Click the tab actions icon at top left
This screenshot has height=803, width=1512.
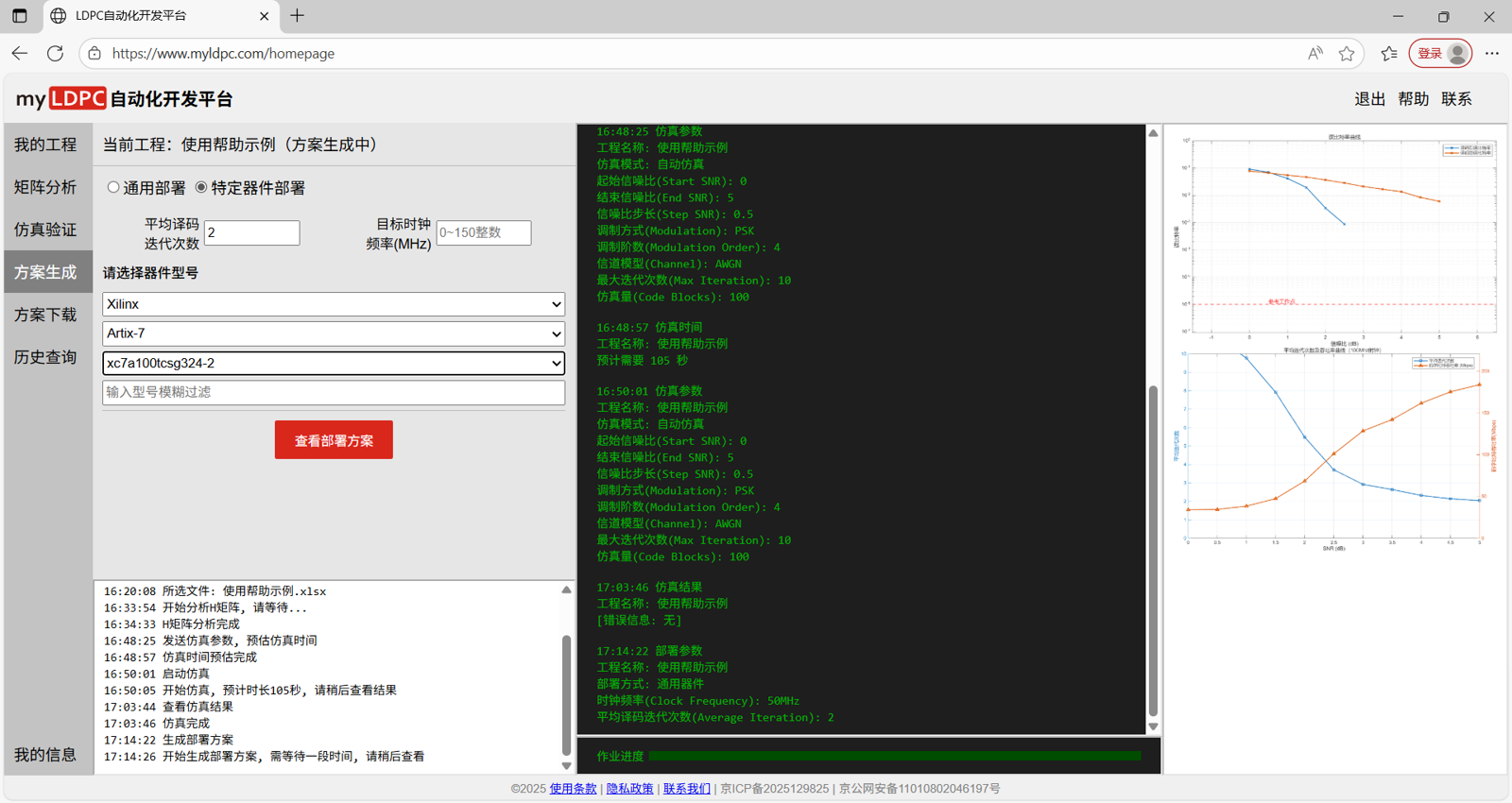20,16
